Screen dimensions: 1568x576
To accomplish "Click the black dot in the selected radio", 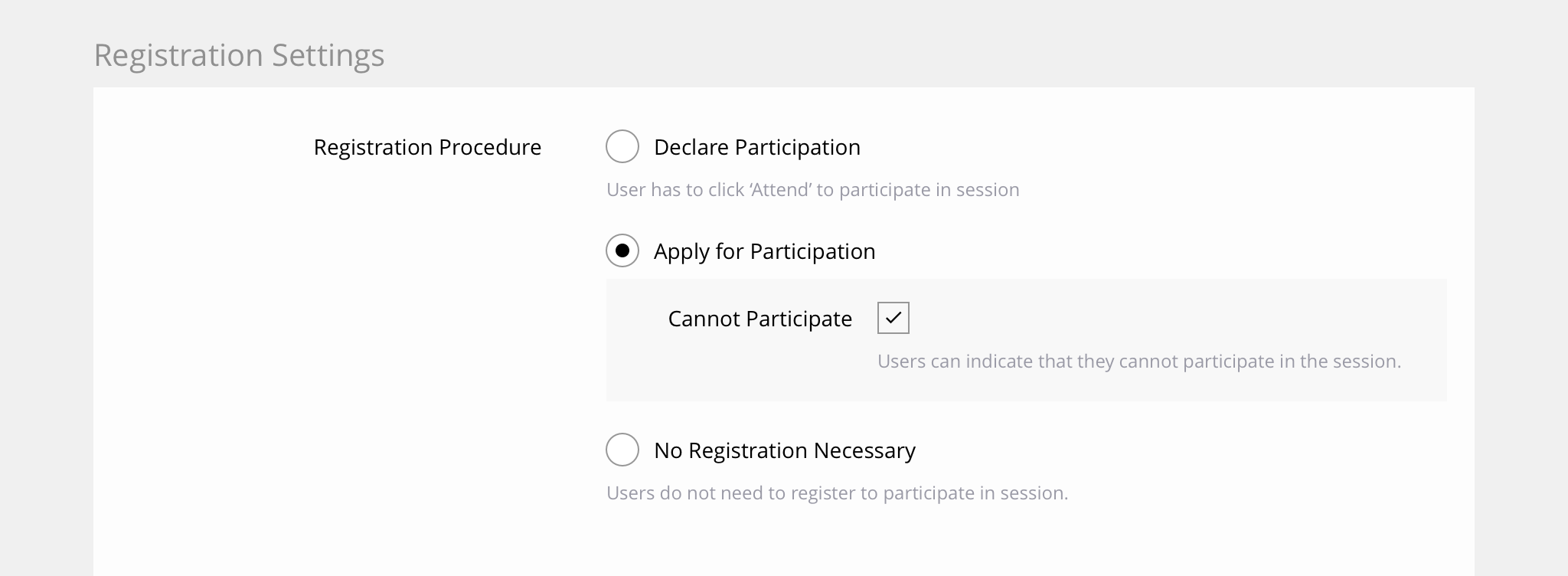I will pos(622,250).
